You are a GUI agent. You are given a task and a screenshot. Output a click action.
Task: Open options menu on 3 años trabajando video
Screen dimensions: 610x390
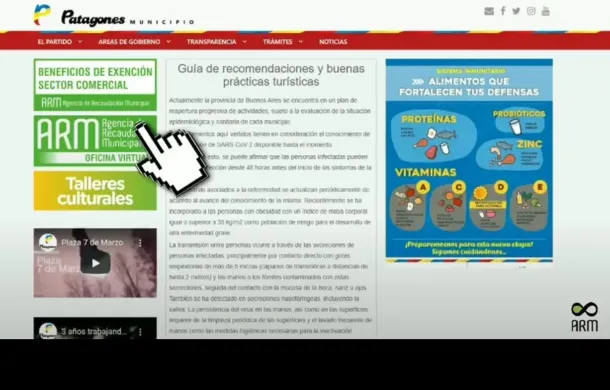(x=140, y=332)
